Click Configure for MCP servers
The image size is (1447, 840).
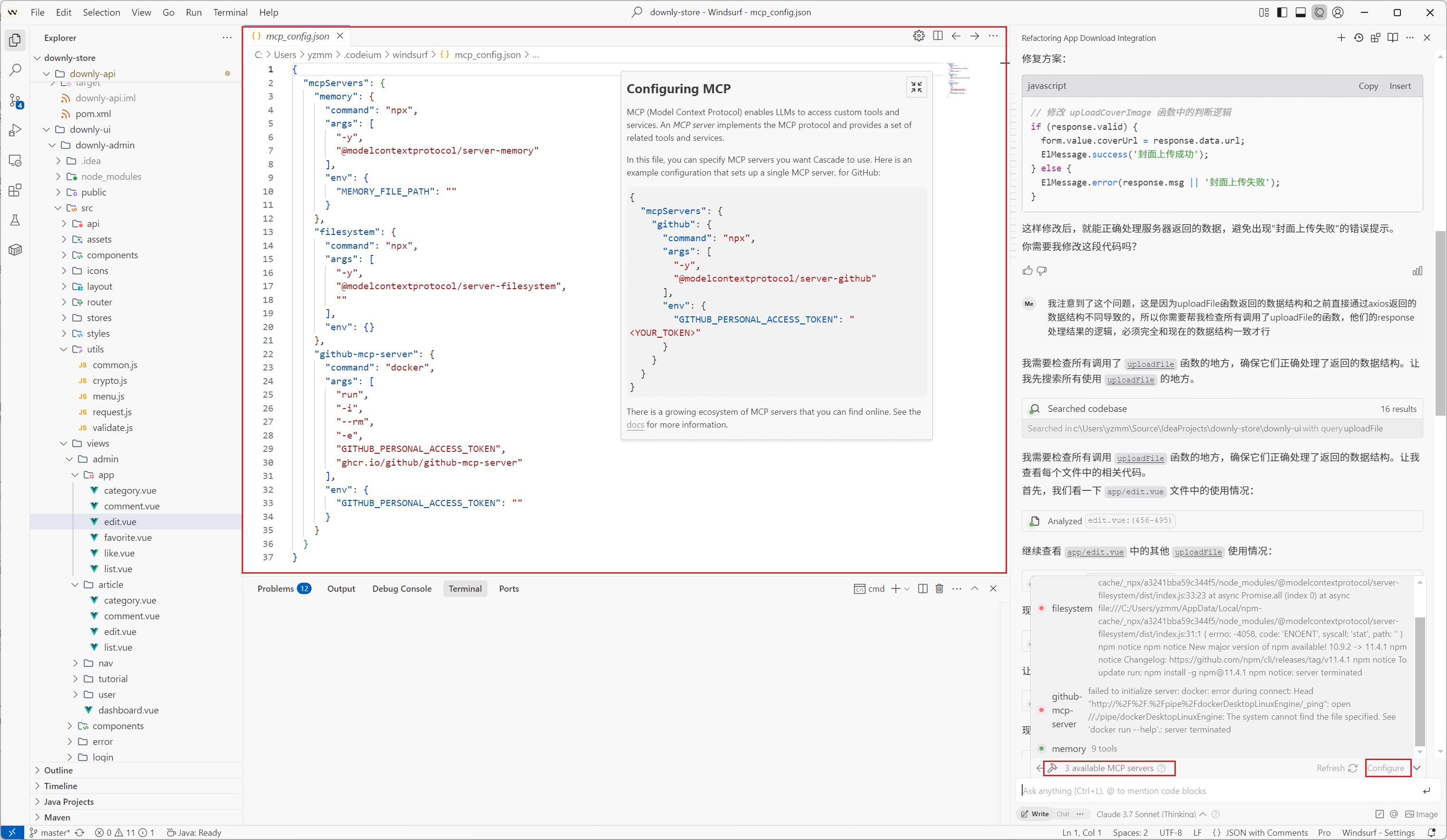1385,768
